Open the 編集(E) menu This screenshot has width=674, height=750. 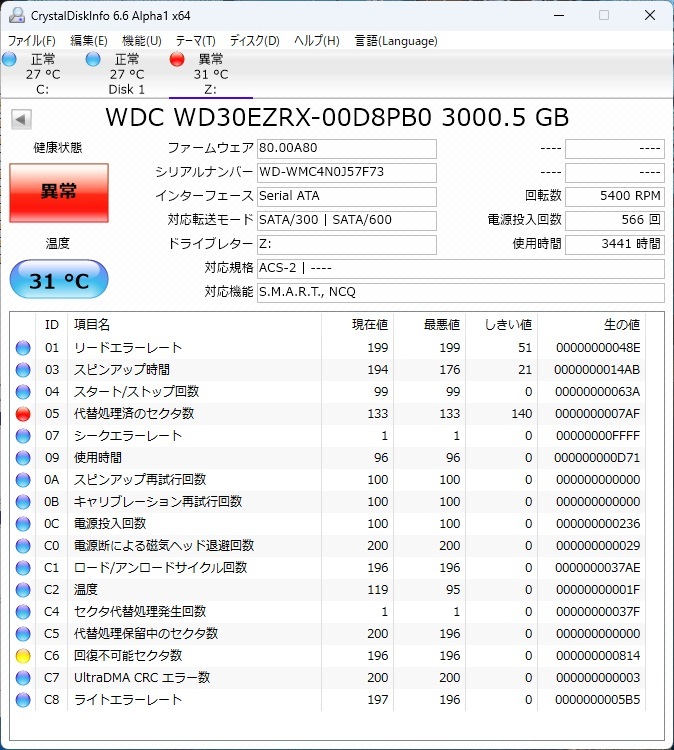(x=88, y=41)
